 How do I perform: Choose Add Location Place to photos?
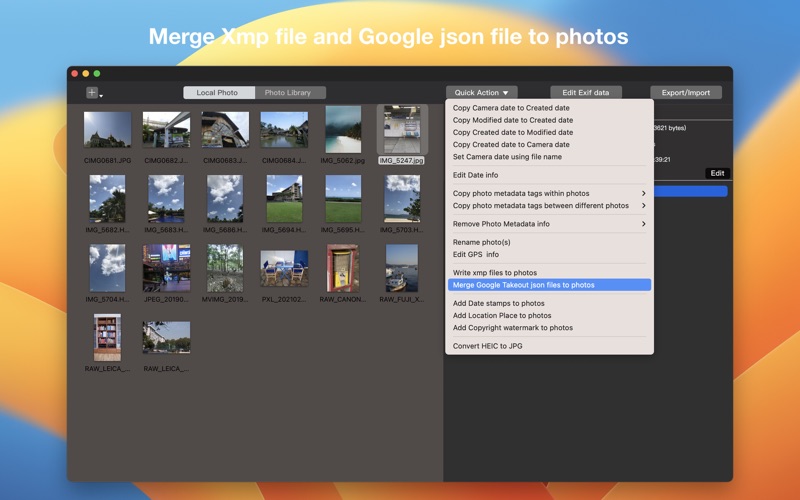(549, 316)
